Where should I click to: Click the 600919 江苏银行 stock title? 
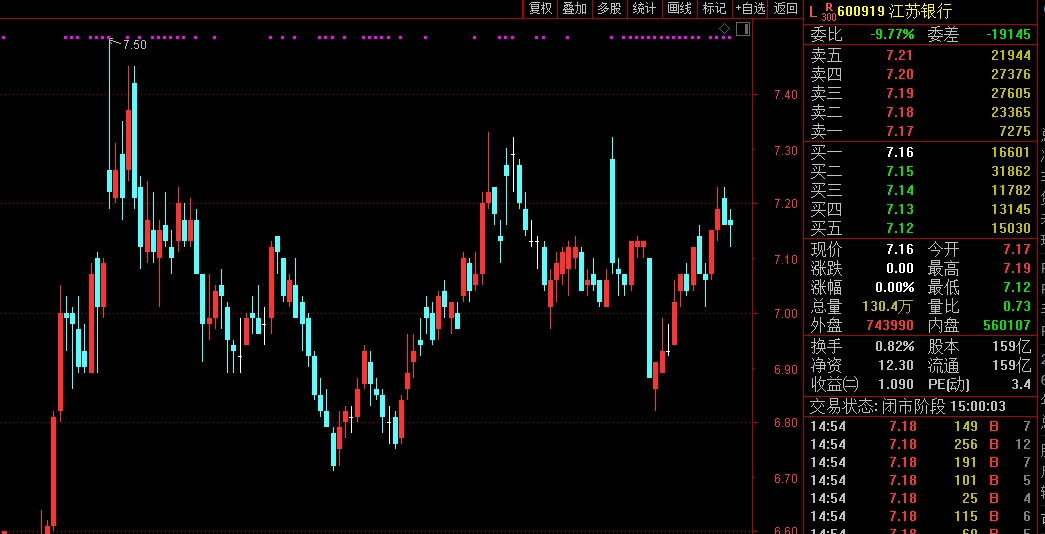pos(894,11)
